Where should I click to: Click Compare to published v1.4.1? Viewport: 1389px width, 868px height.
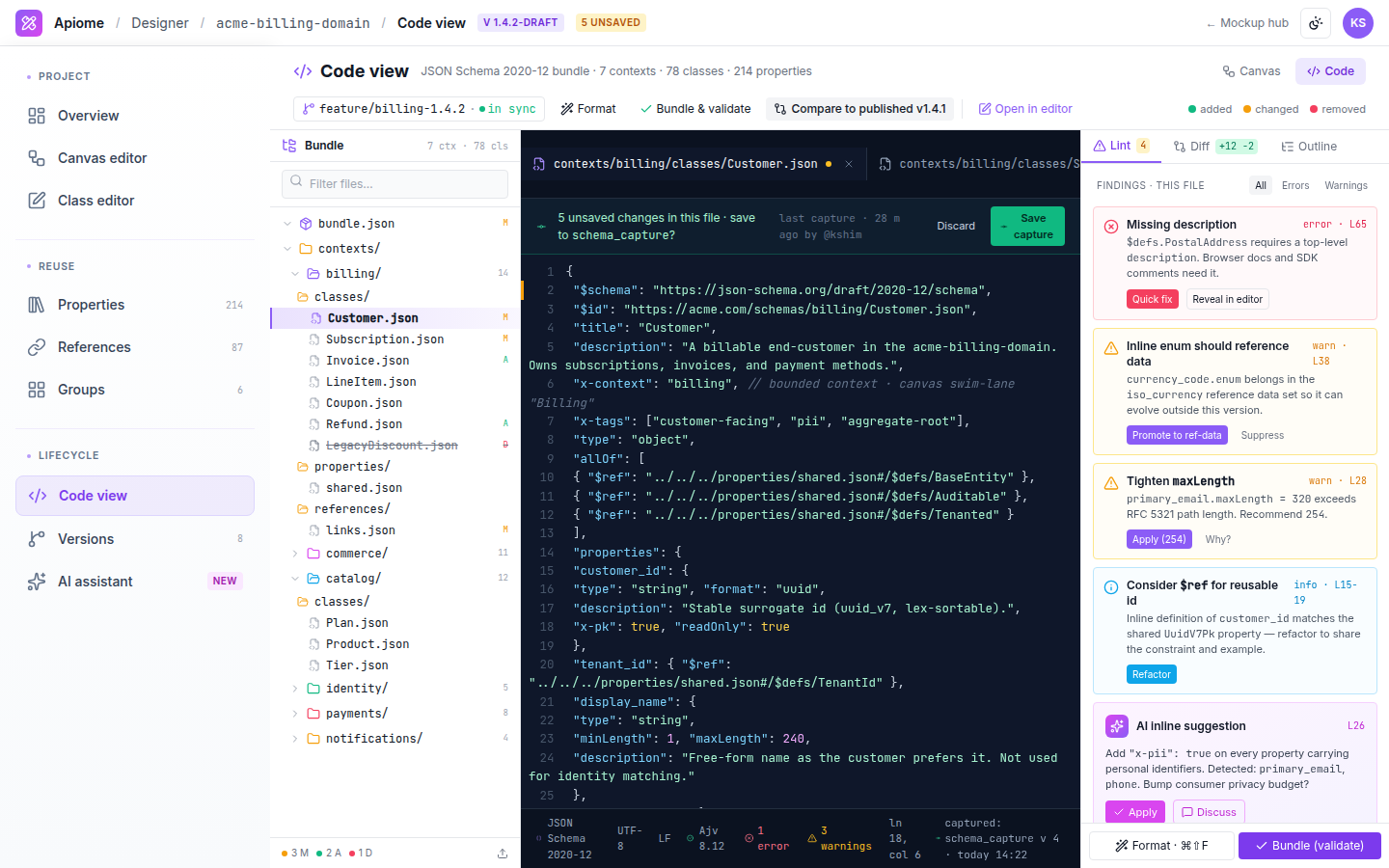859,109
